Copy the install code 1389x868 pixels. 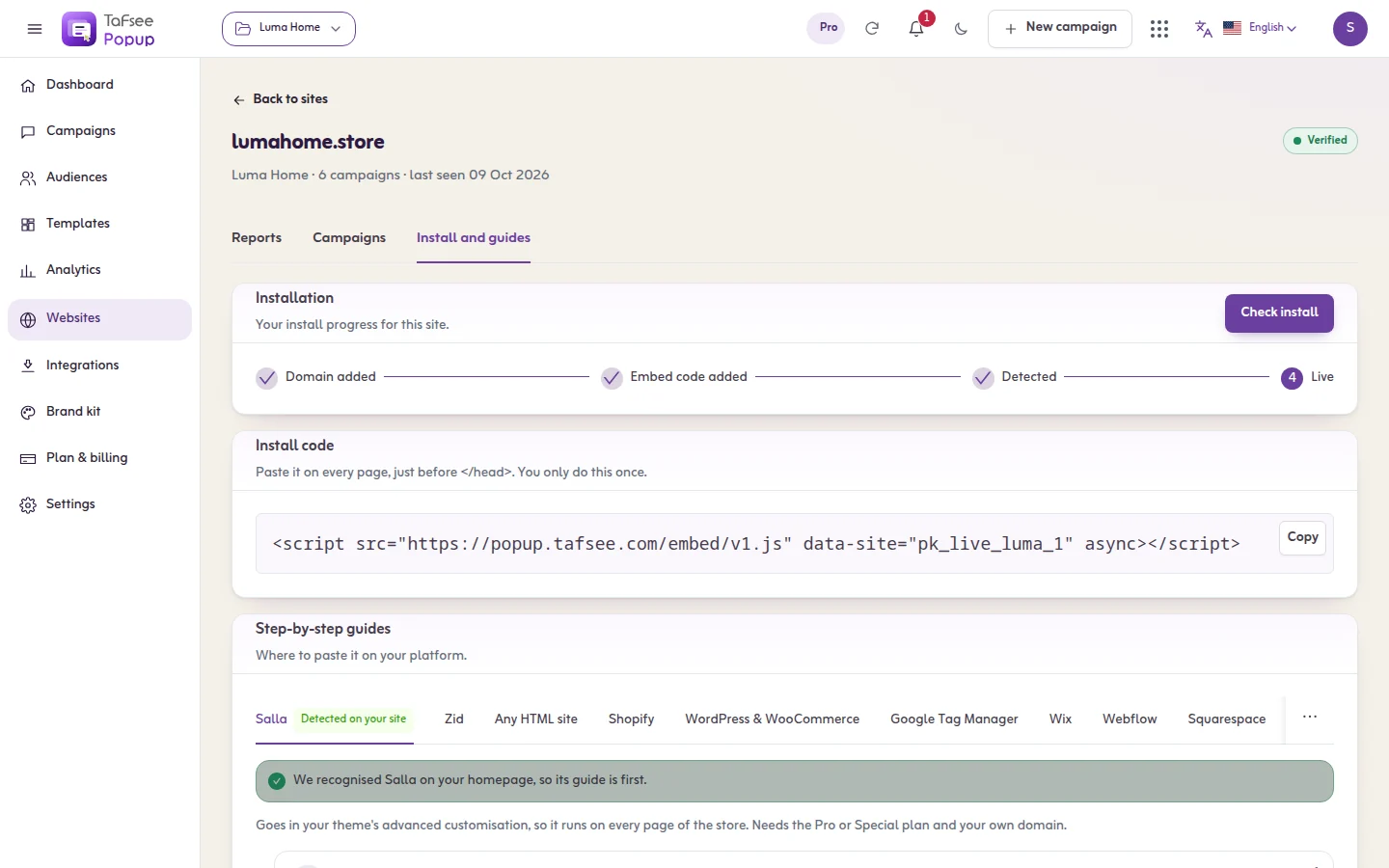coord(1302,537)
